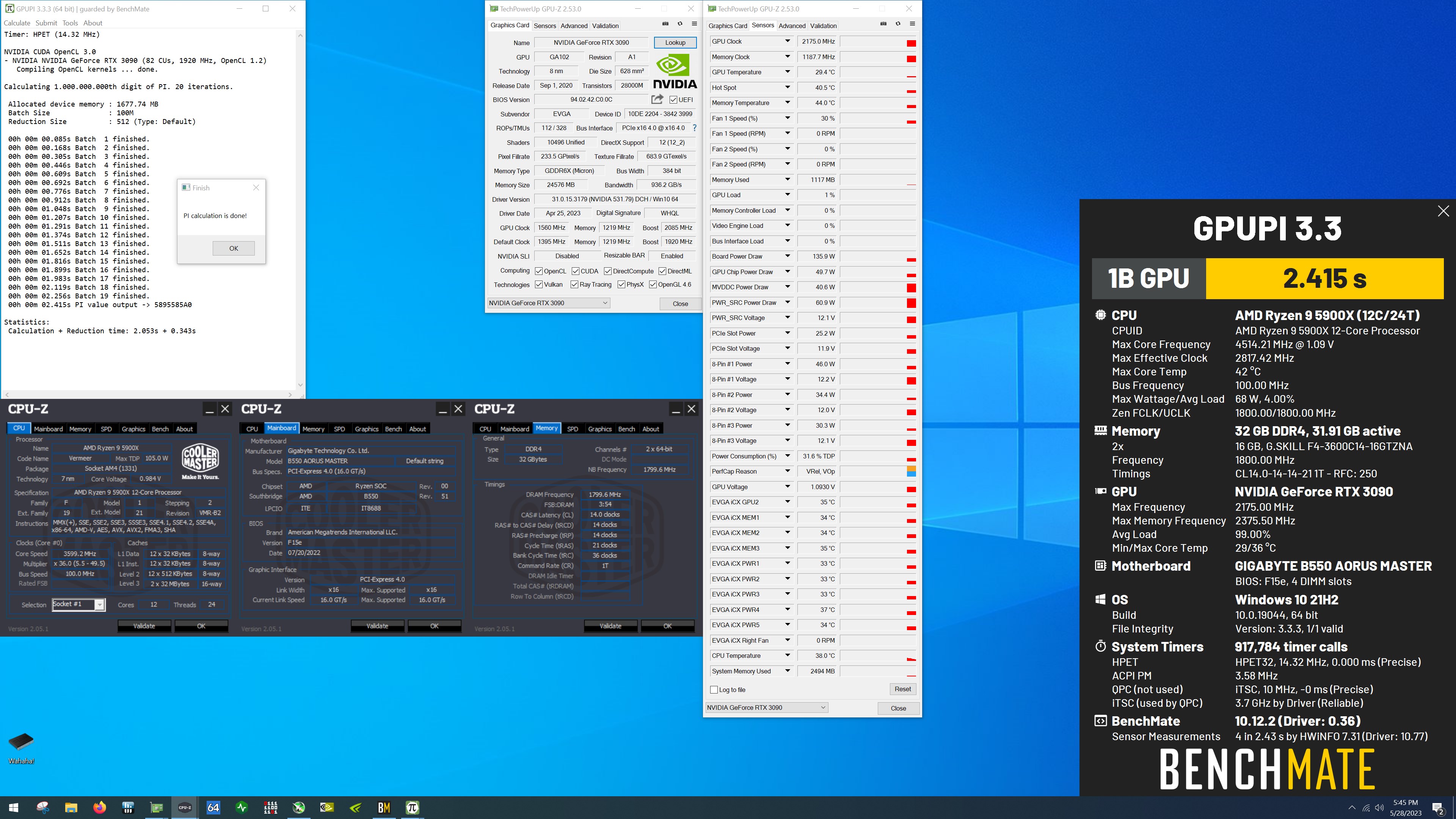This screenshot has height=819, width=1456.
Task: Open HWMonitor from the taskbar
Action: [x=128, y=807]
